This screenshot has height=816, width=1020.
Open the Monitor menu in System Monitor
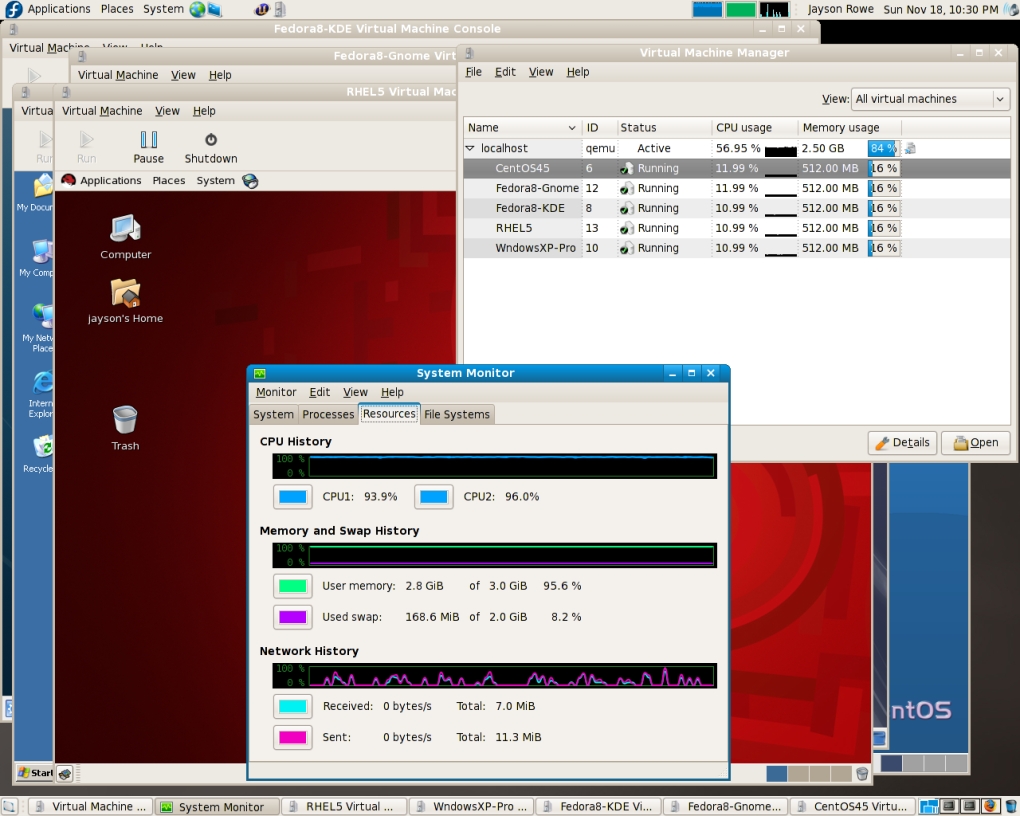276,392
